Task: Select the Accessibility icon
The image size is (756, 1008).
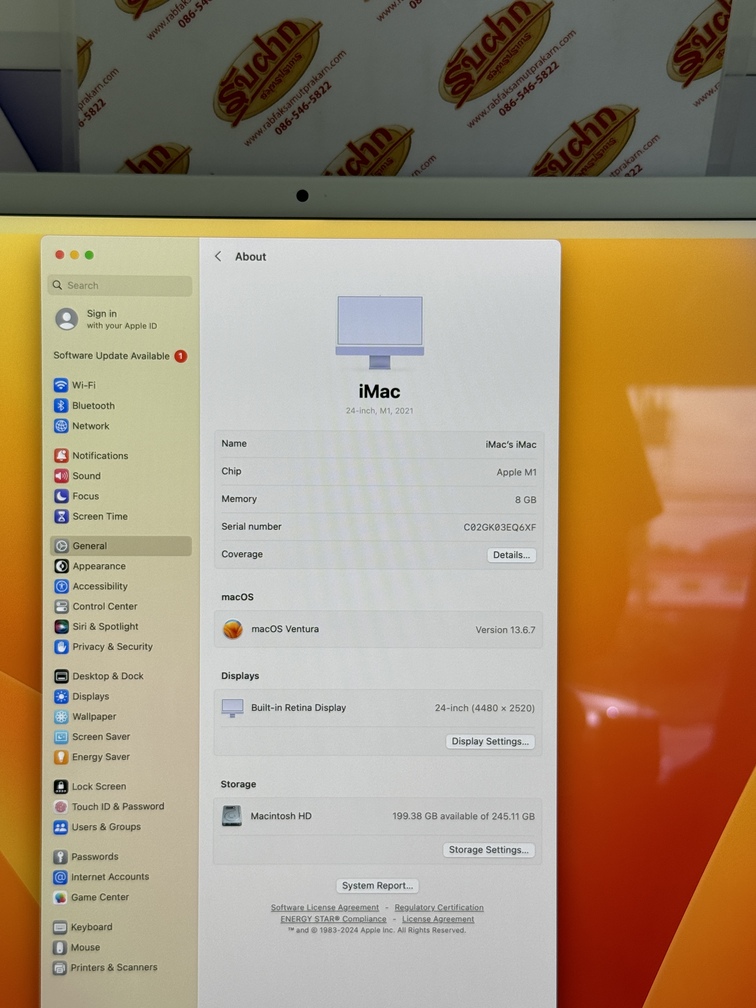Action: pyautogui.click(x=61, y=586)
